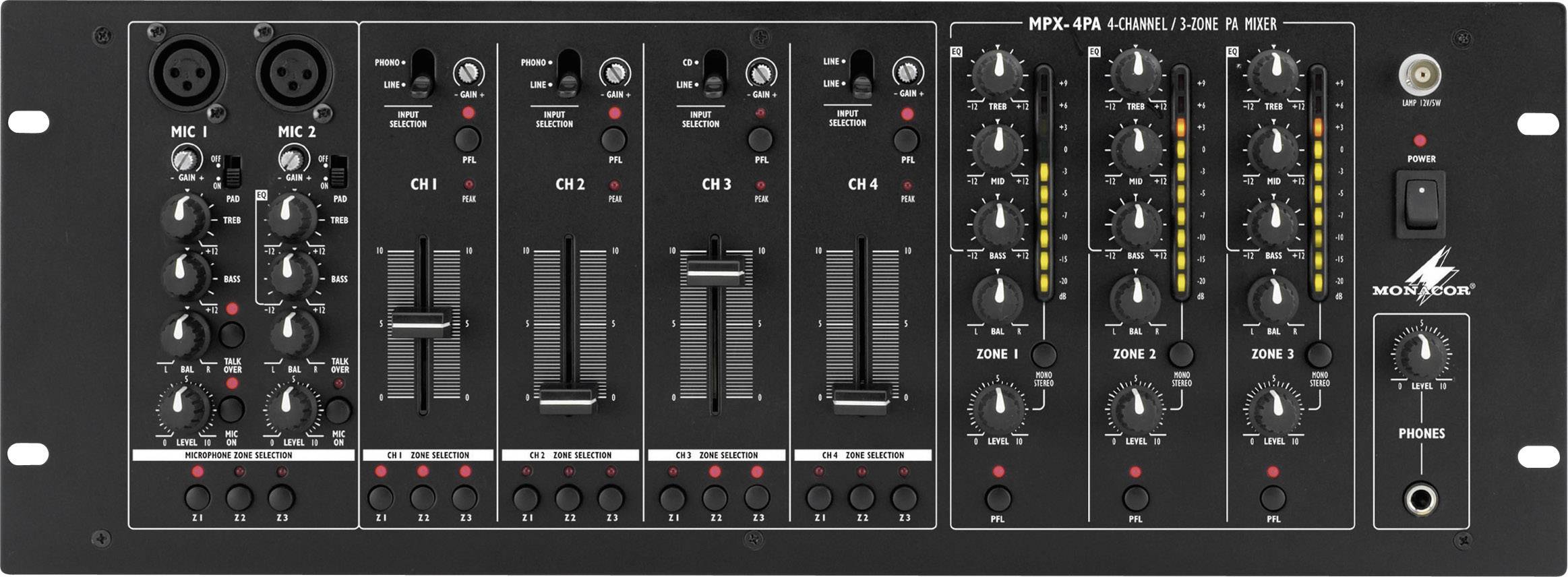
Task: Click the CH 3 fader handle
Action: pyautogui.click(x=715, y=272)
